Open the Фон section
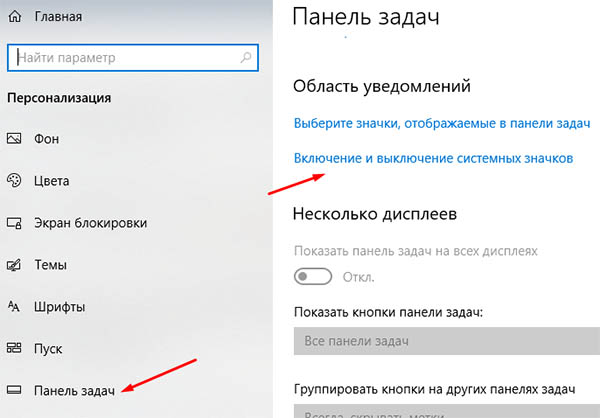 point(47,139)
